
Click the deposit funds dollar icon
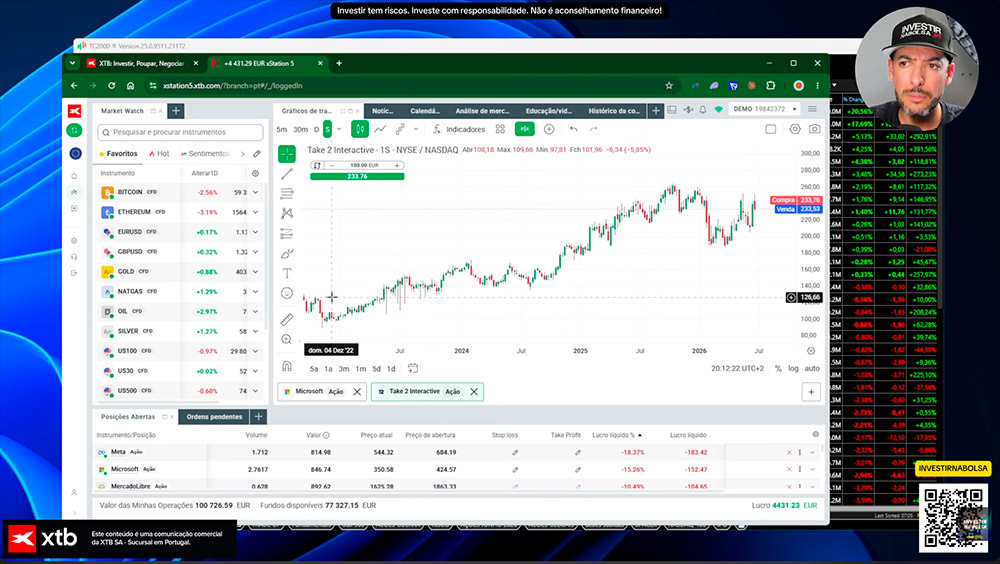(x=688, y=110)
